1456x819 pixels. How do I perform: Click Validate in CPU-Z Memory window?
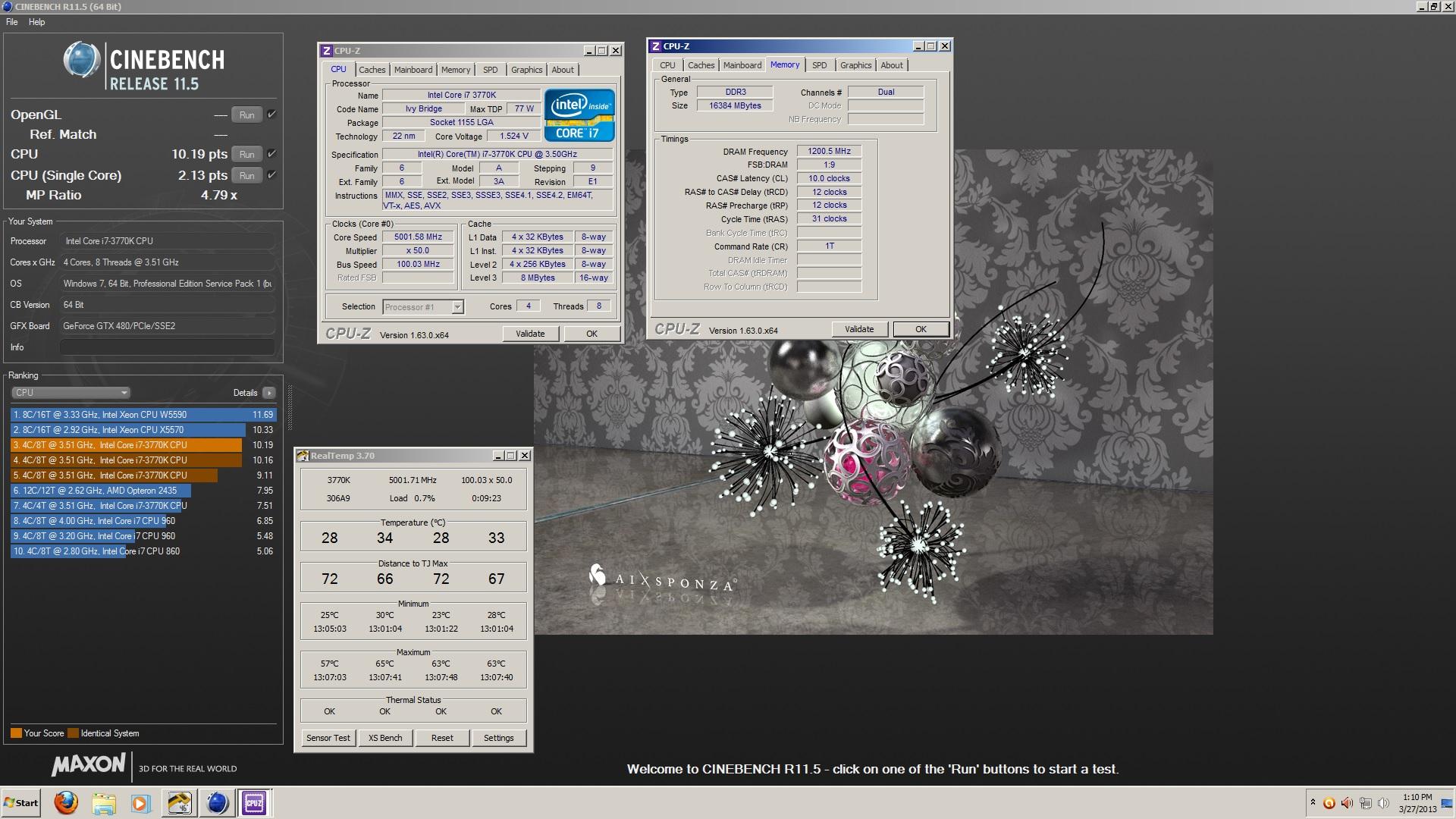click(x=859, y=329)
